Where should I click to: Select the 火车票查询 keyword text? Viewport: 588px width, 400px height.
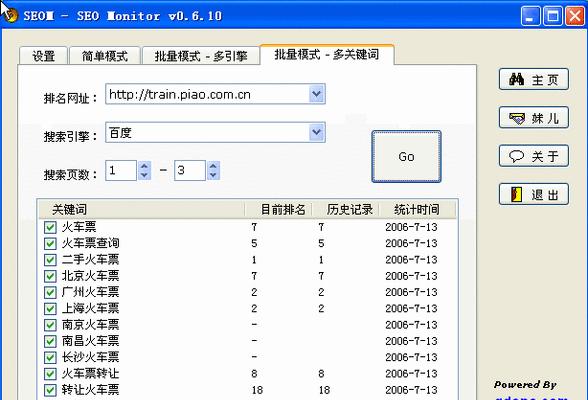90,243
